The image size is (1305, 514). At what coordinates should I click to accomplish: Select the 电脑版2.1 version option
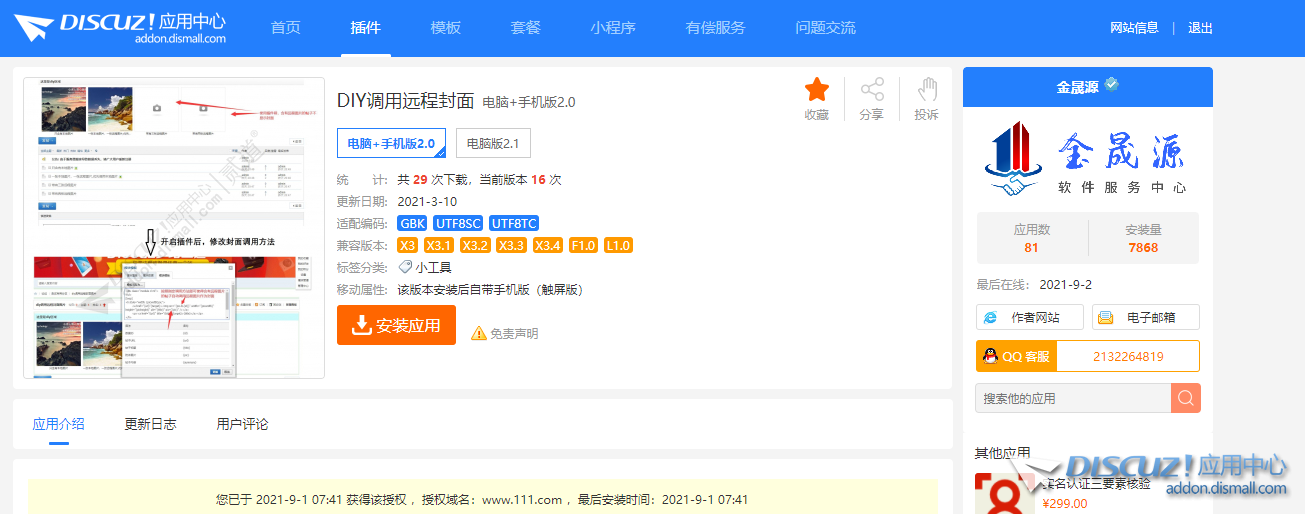(x=493, y=143)
